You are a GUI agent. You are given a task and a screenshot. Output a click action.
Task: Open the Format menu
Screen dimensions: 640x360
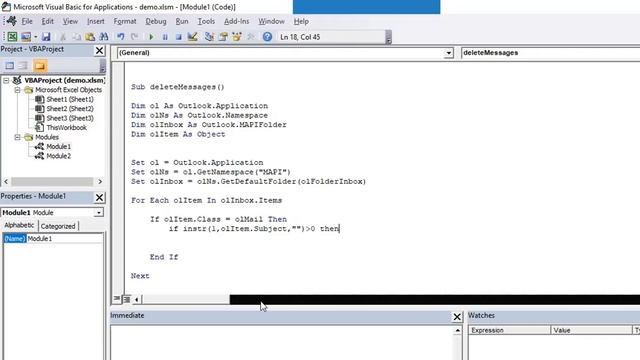click(x=125, y=21)
